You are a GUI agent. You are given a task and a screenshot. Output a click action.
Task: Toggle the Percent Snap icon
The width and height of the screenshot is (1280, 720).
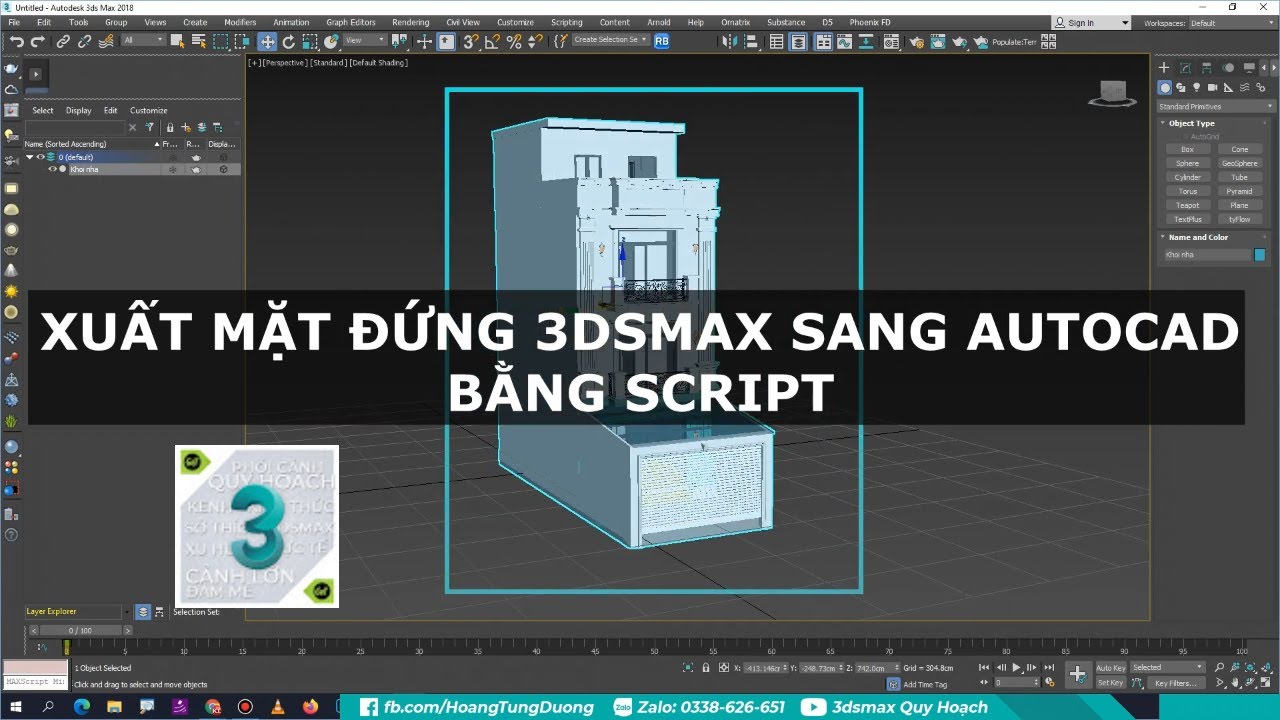514,41
